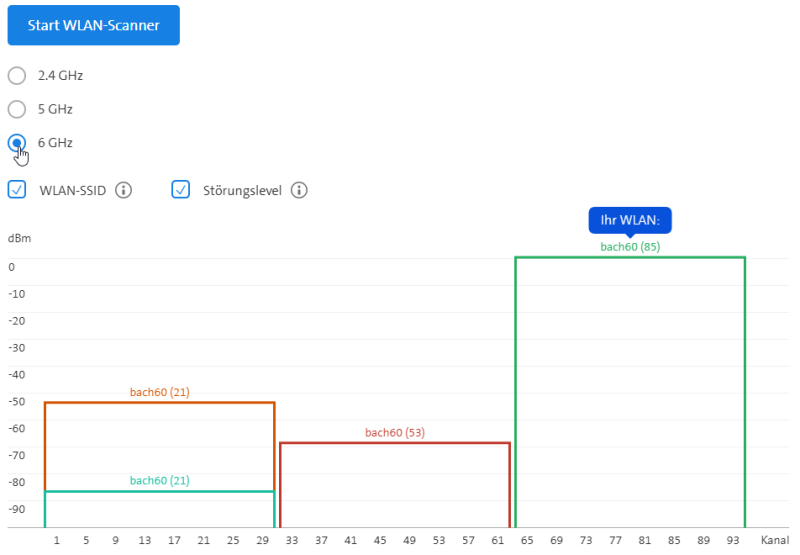Viewport: 800px width, 555px height.
Task: Toggle the Störungslevel checkbox
Action: click(181, 189)
